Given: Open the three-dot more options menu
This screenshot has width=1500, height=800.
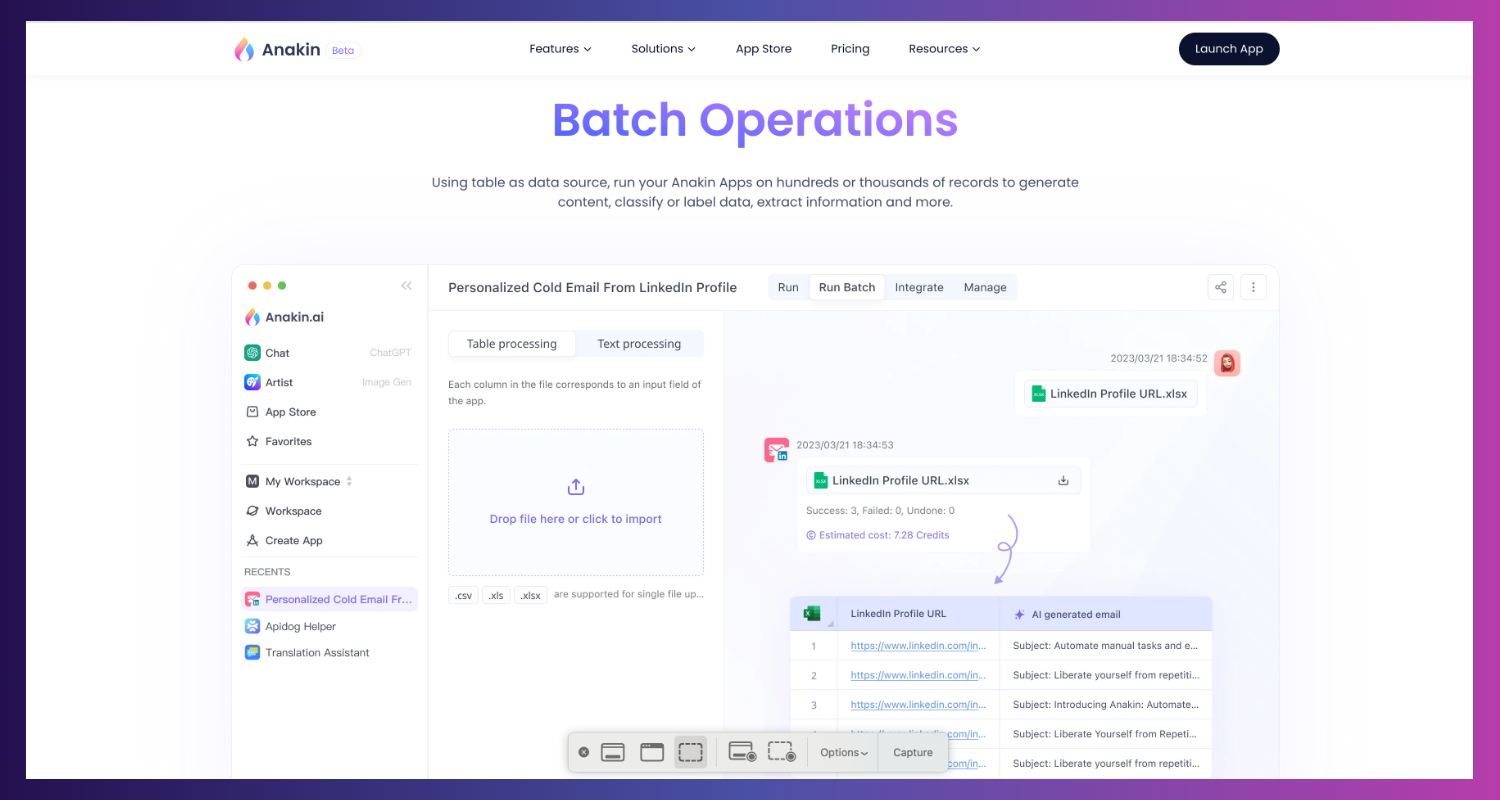Looking at the screenshot, I should pos(1254,287).
